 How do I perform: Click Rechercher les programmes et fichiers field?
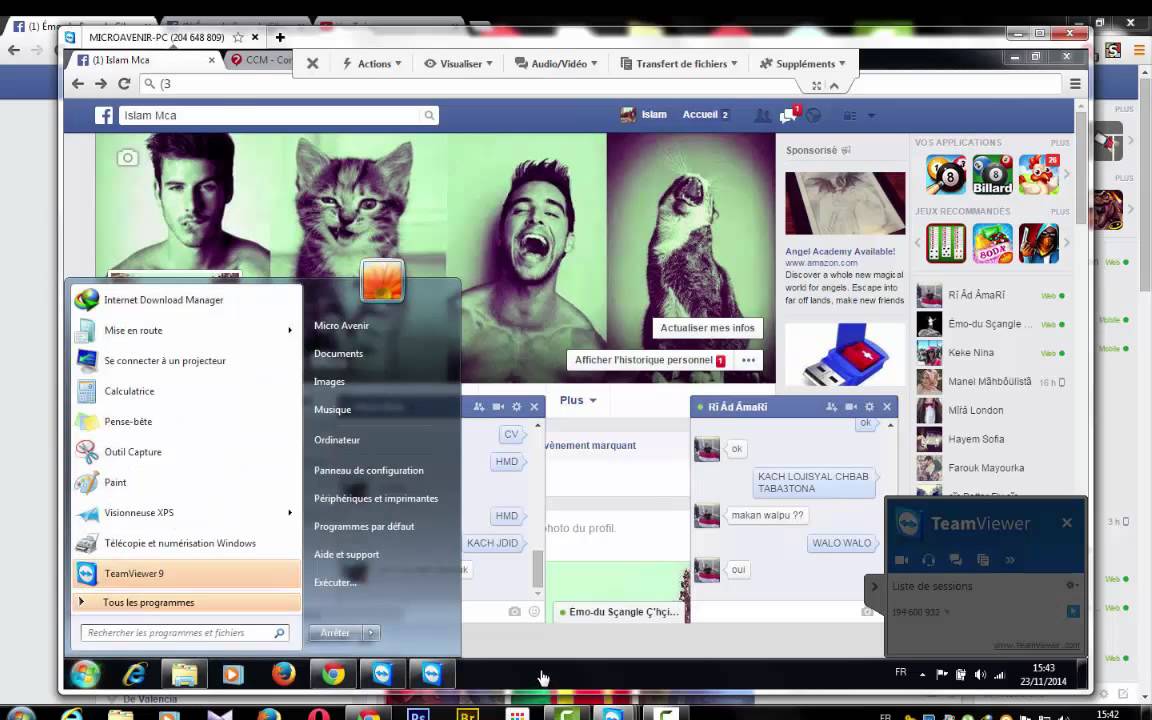pyautogui.click(x=185, y=633)
